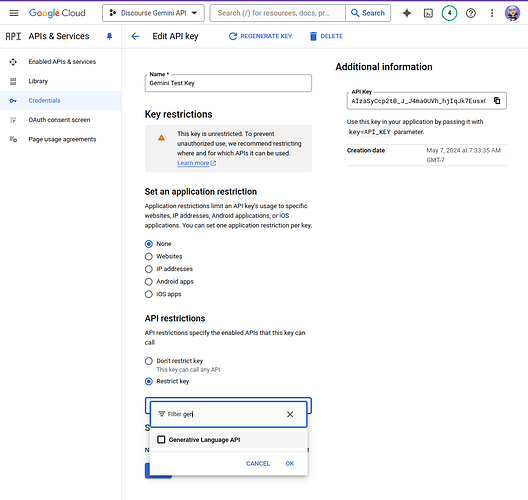Open the Gemini AI sparkle assistant
Image resolution: width=528 pixels, height=500 pixels.
pyautogui.click(x=407, y=13)
